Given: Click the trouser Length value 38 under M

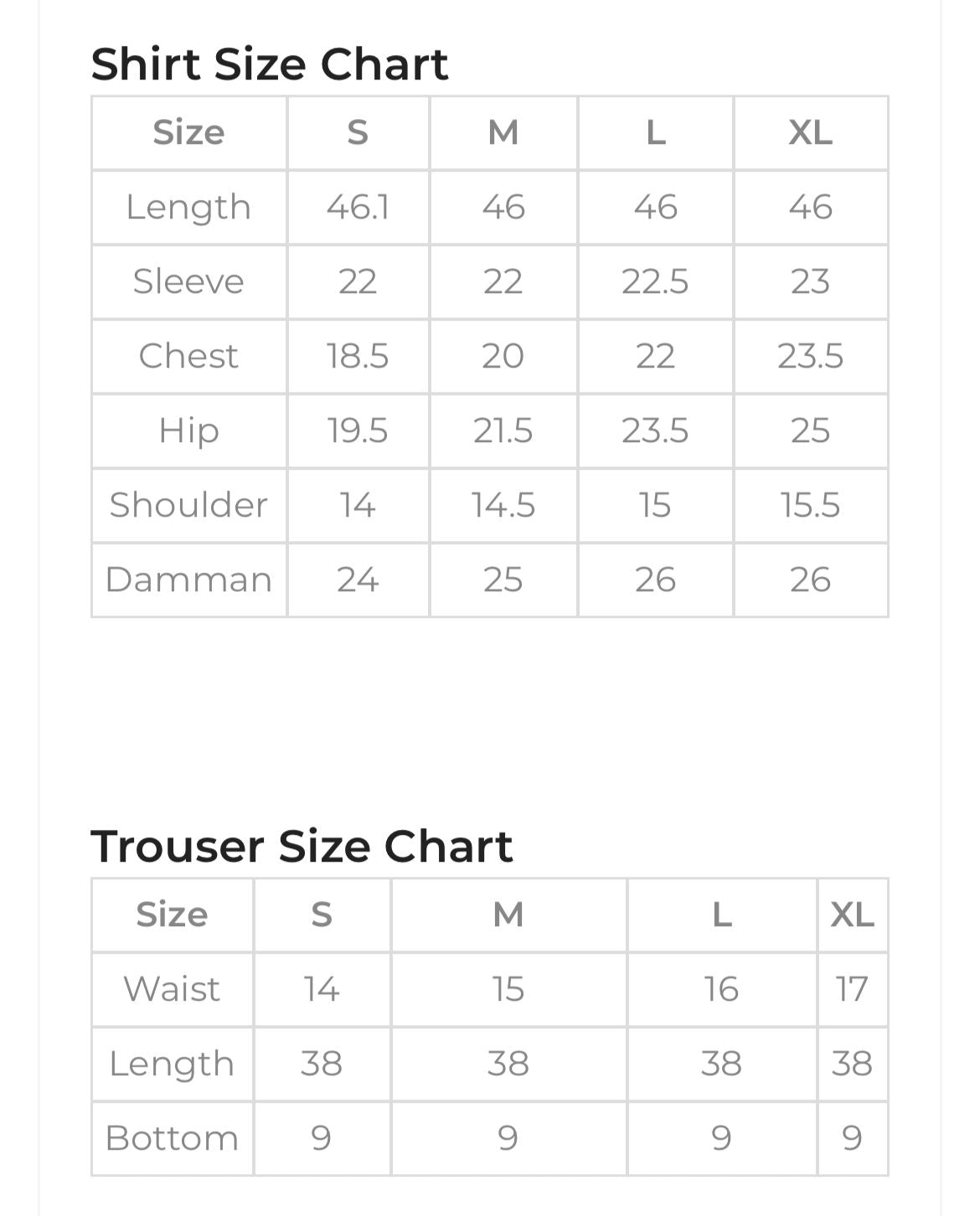Looking at the screenshot, I should click(508, 1064).
